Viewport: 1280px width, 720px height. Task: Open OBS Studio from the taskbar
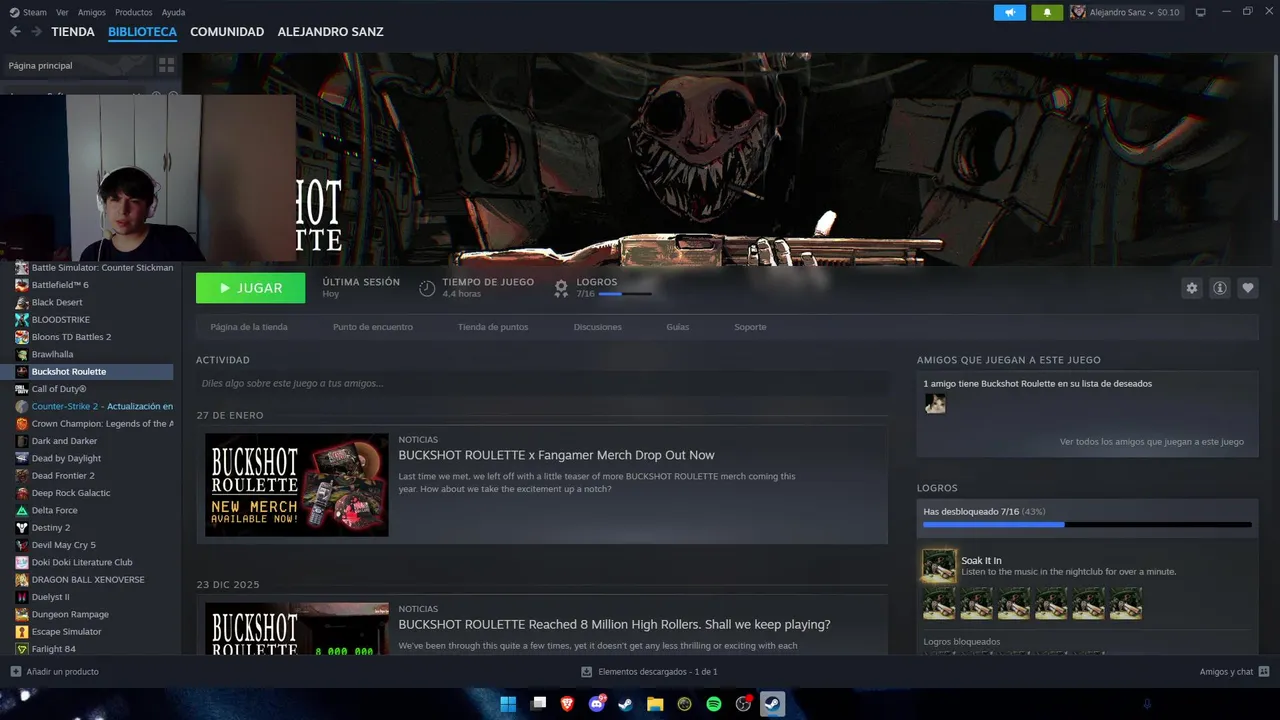[x=743, y=704]
